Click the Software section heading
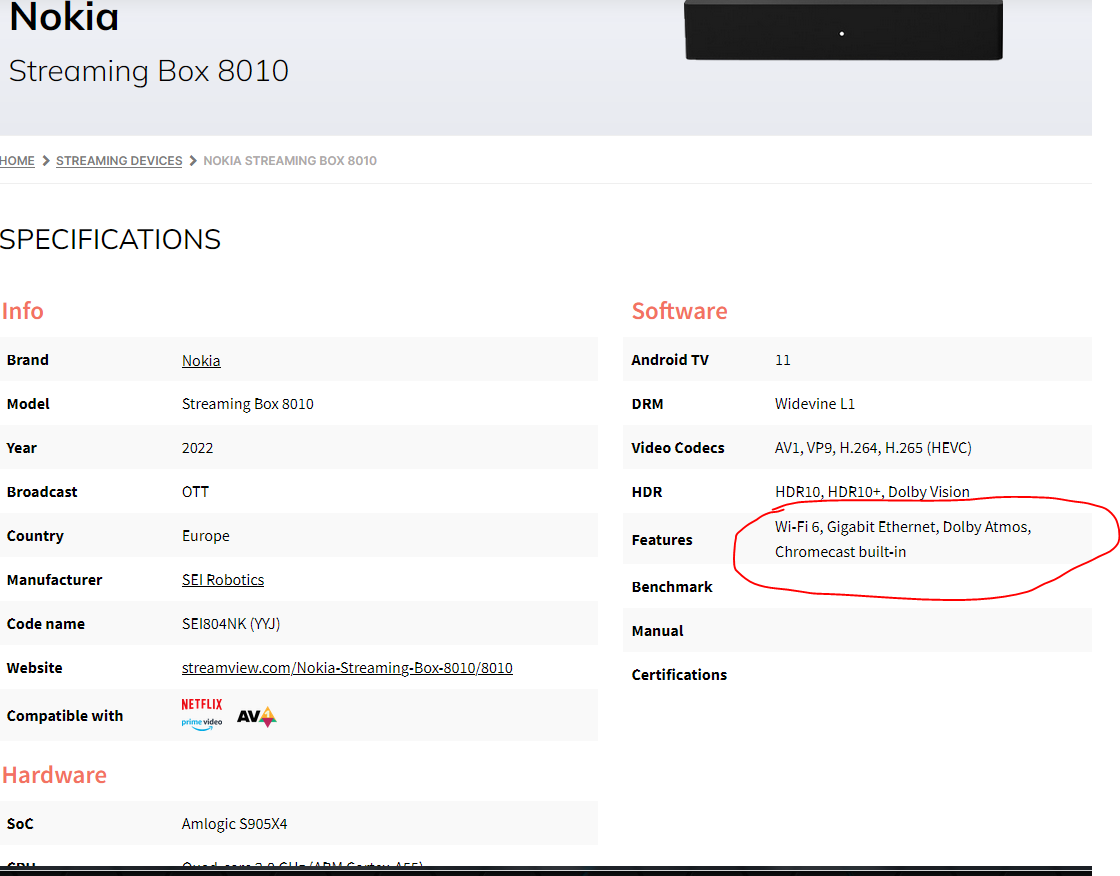The height and width of the screenshot is (876, 1120). (x=679, y=311)
